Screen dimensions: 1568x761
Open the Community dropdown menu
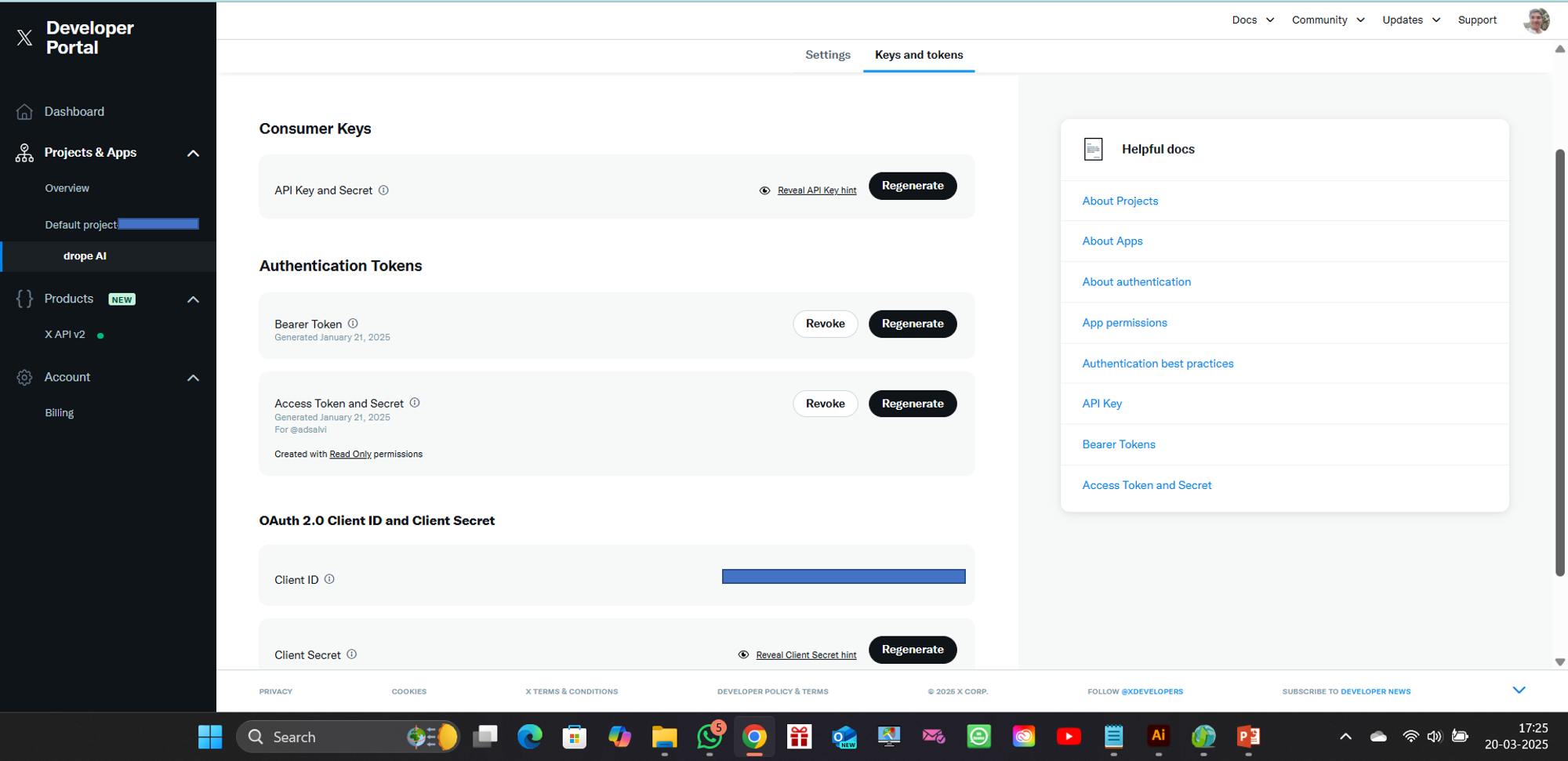click(1328, 20)
